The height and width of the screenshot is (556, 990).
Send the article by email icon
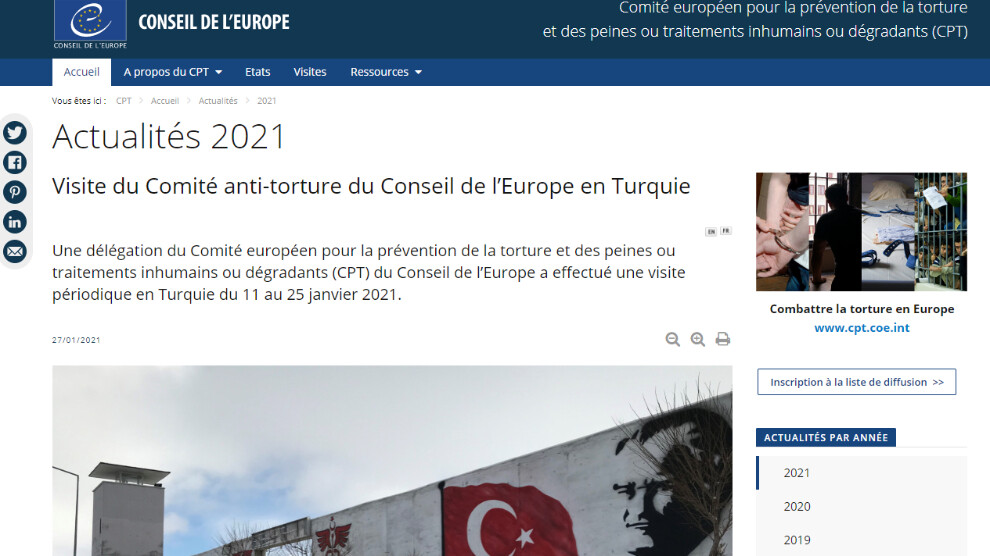(15, 251)
